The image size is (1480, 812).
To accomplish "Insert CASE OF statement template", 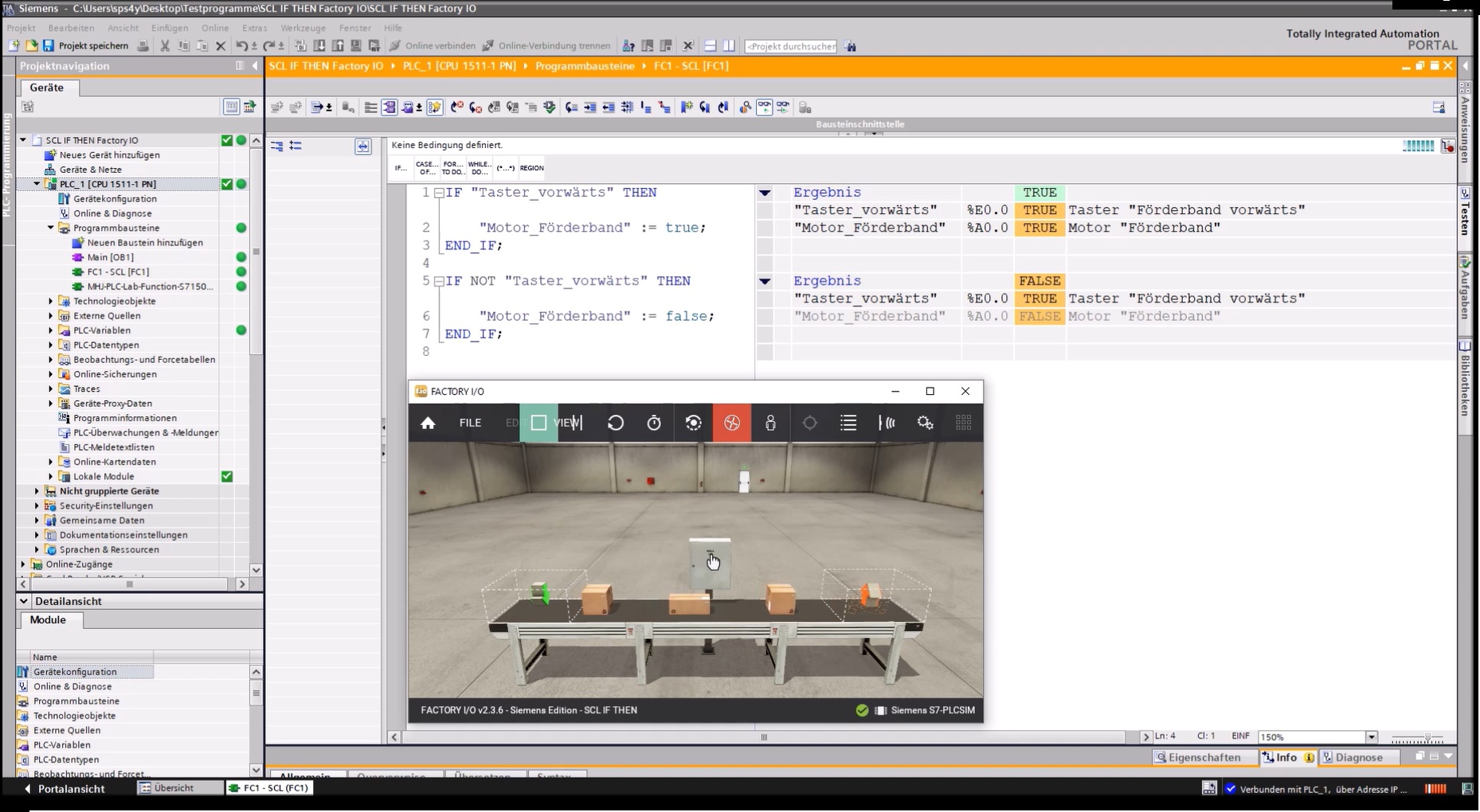I will click(x=427, y=168).
